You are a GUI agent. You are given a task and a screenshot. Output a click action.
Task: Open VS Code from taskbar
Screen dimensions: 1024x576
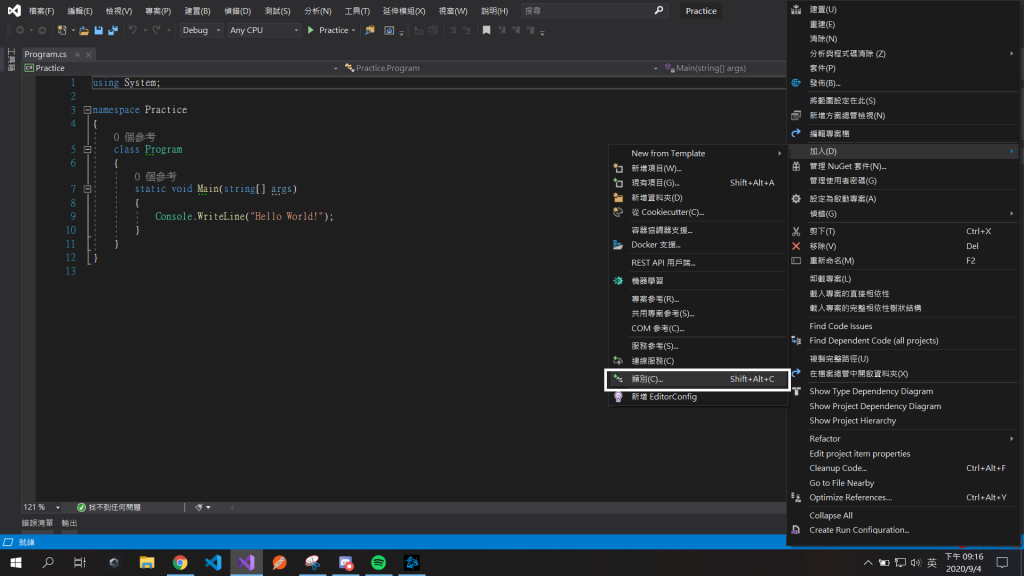[213, 562]
